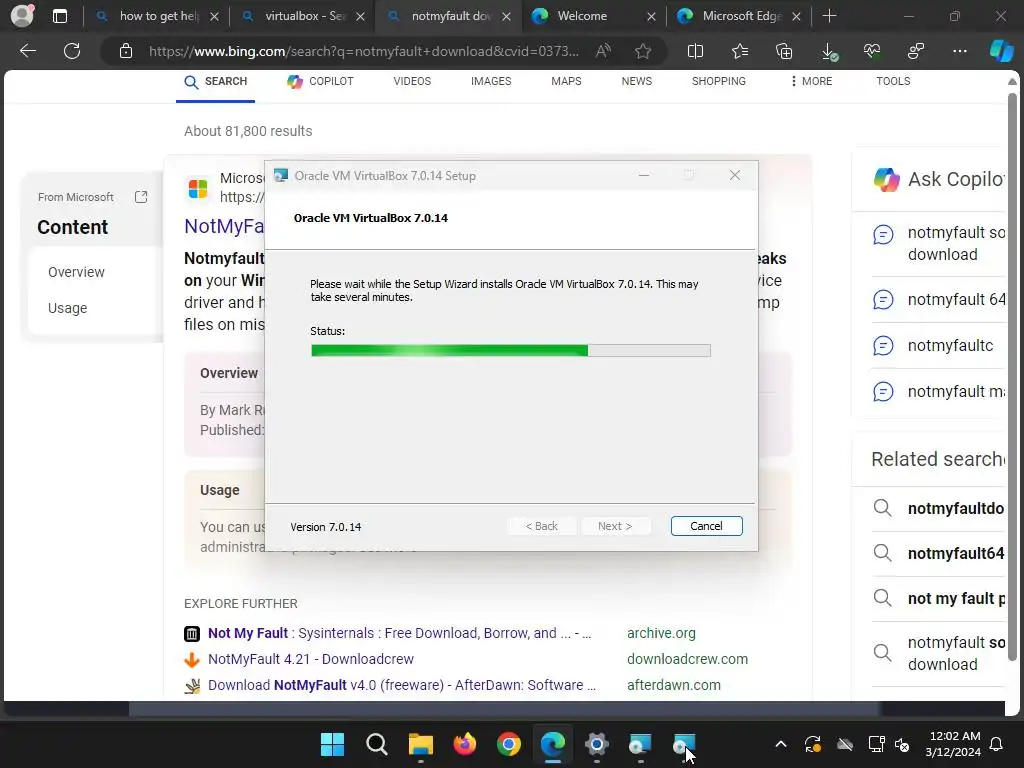1024x768 pixels.
Task: Launch Firefox from the taskbar
Action: 465,744
